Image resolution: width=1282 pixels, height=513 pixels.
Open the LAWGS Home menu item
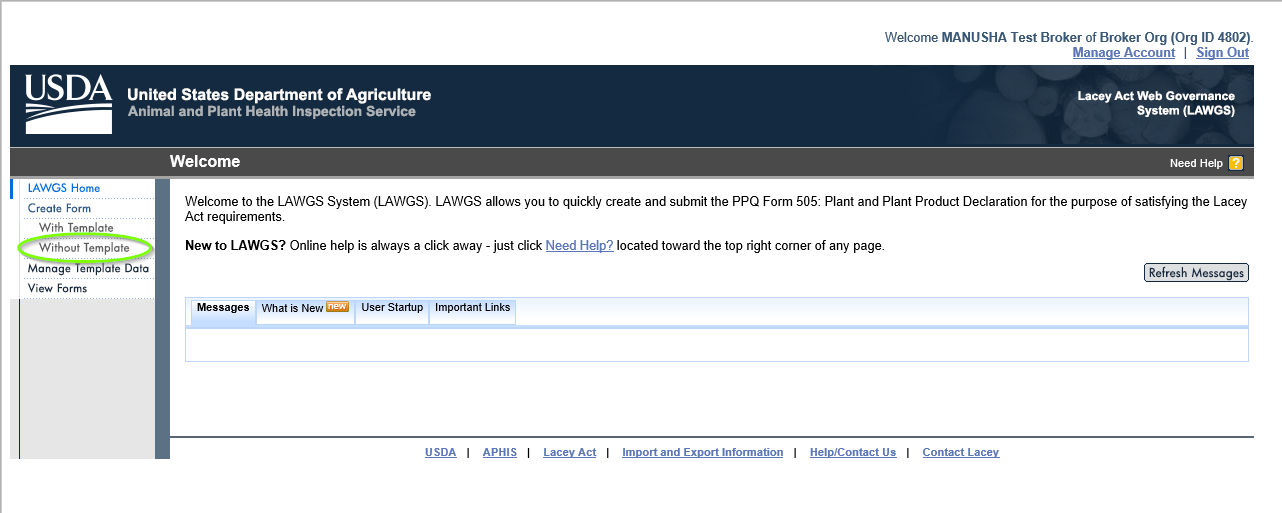pyautogui.click(x=64, y=188)
